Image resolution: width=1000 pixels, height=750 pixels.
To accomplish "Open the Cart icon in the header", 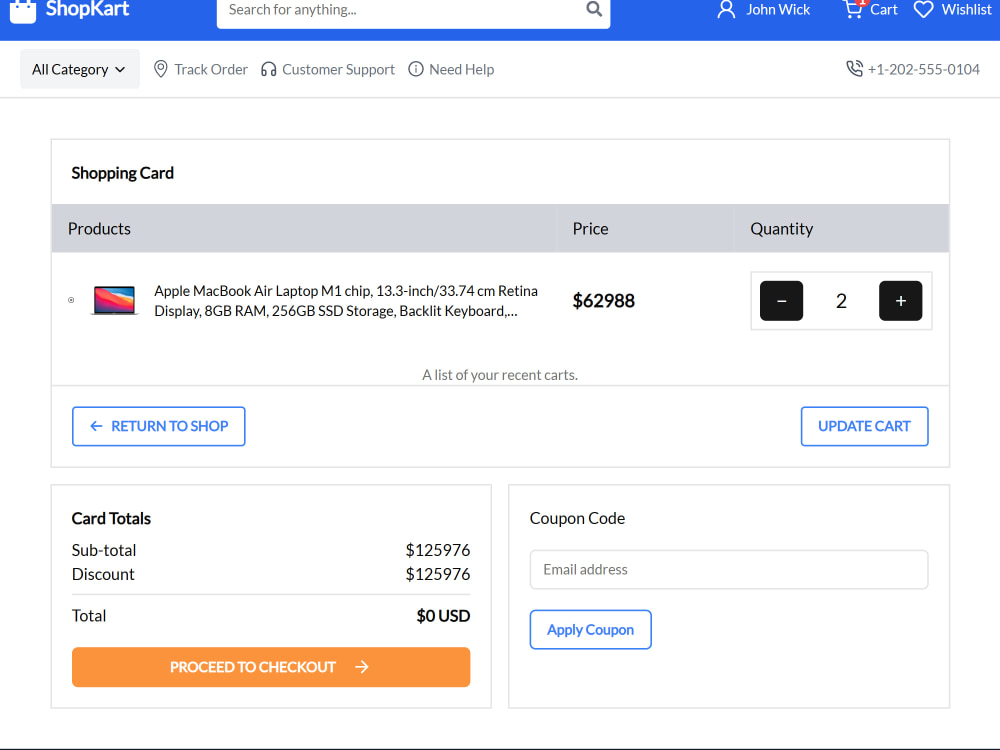I will coord(853,9).
